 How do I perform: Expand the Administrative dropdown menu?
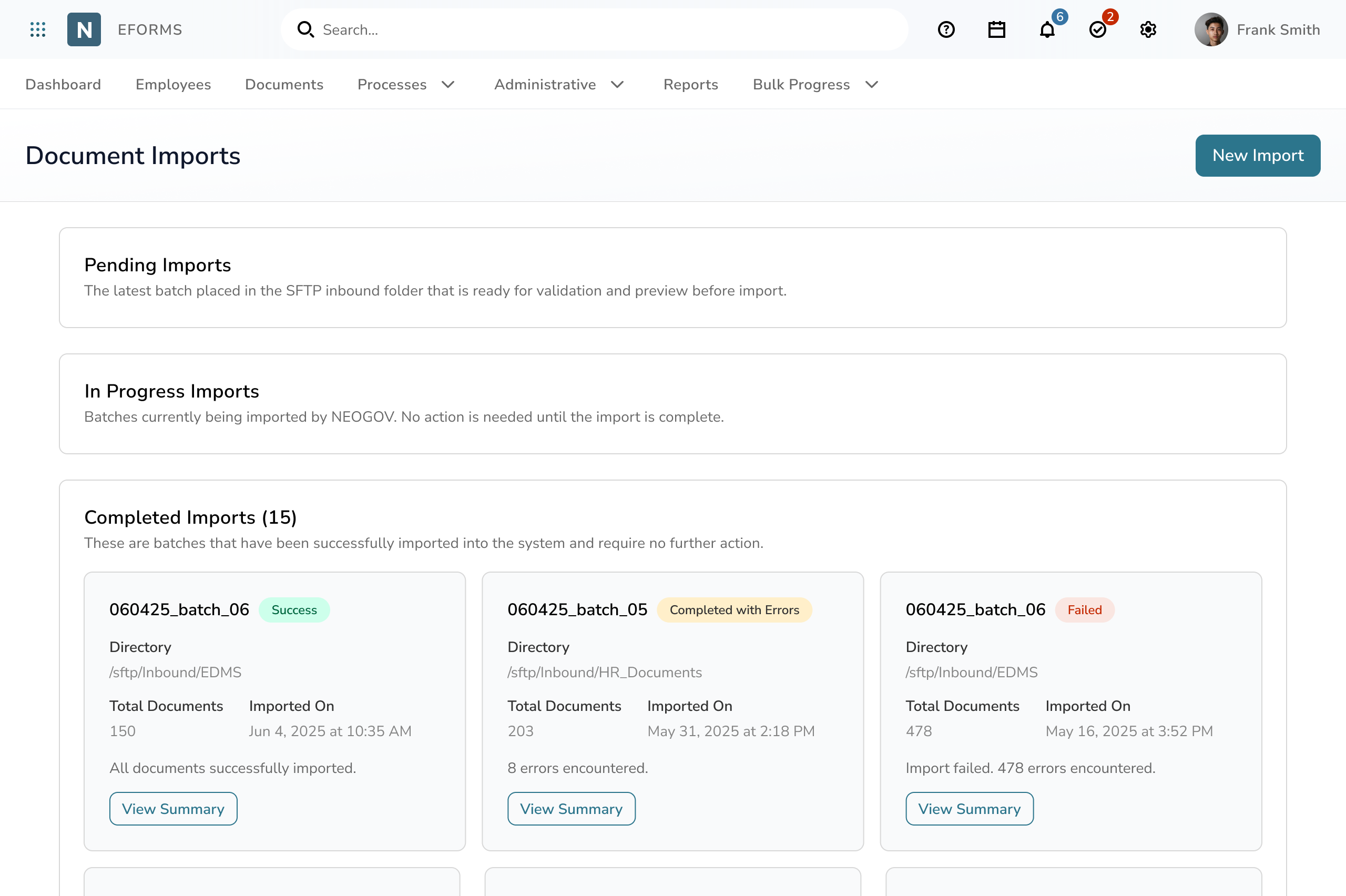[x=558, y=85]
